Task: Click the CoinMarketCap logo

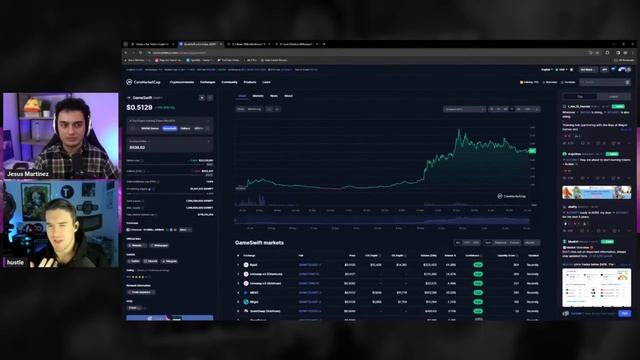Action: (143, 82)
